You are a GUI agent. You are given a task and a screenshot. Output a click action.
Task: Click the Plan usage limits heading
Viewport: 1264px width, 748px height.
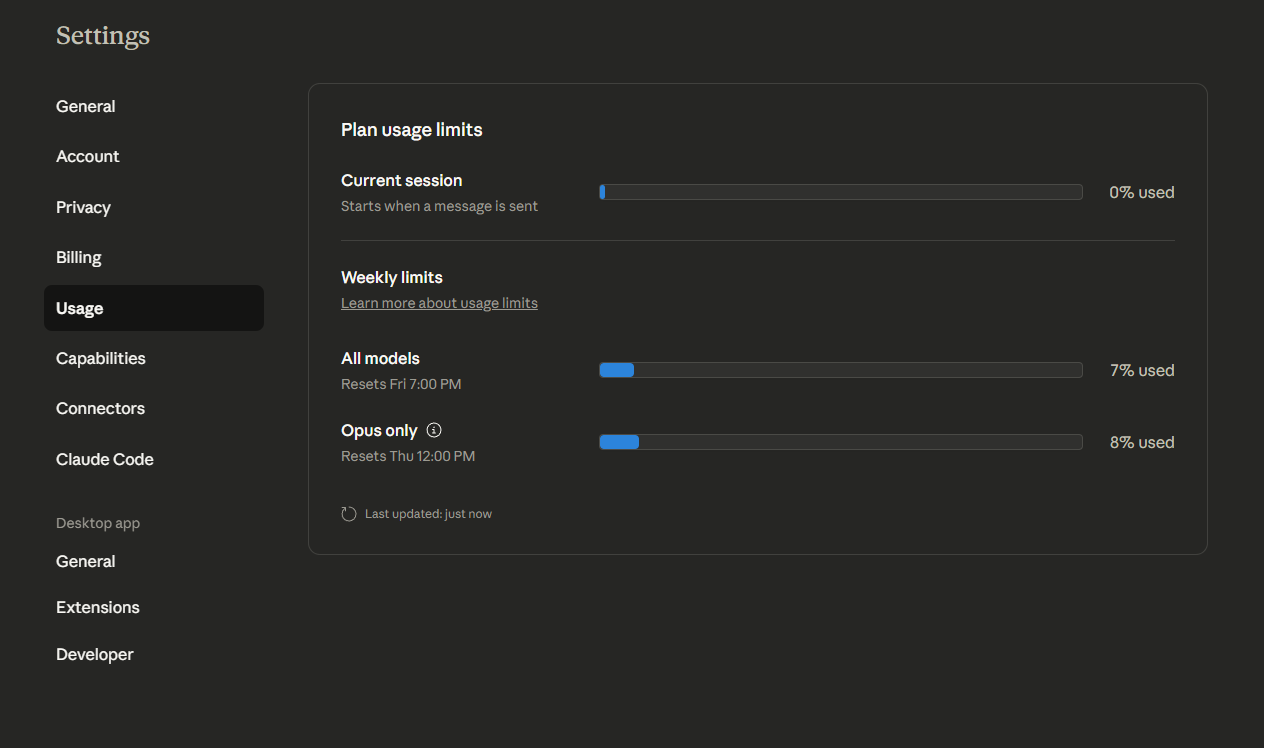pyautogui.click(x=412, y=130)
